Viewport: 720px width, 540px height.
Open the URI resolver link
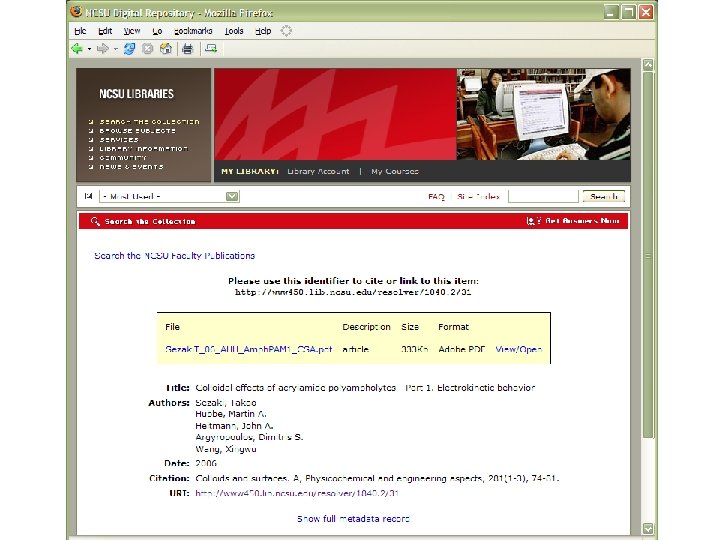tap(297, 493)
